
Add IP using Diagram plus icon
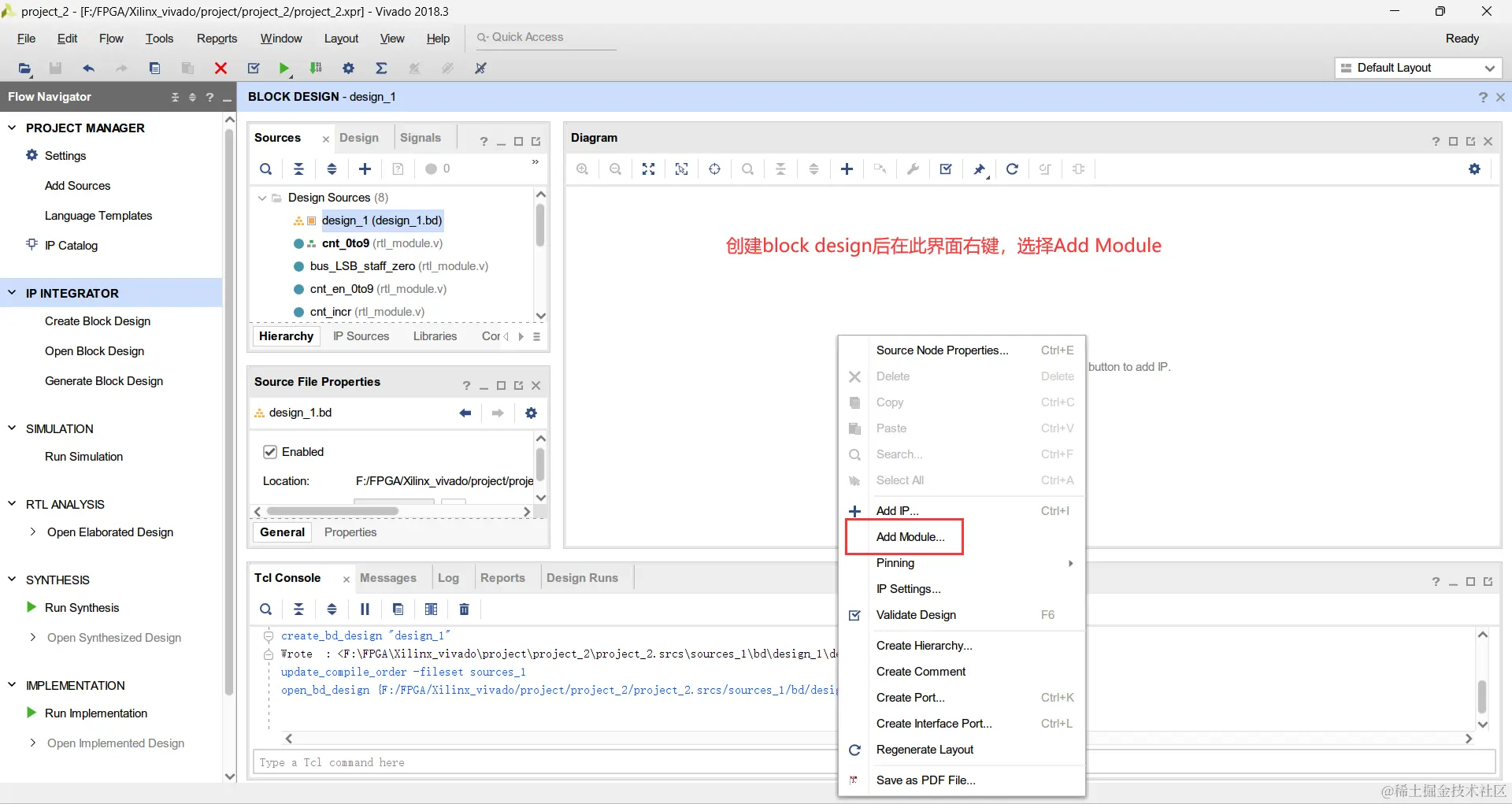pyautogui.click(x=847, y=169)
